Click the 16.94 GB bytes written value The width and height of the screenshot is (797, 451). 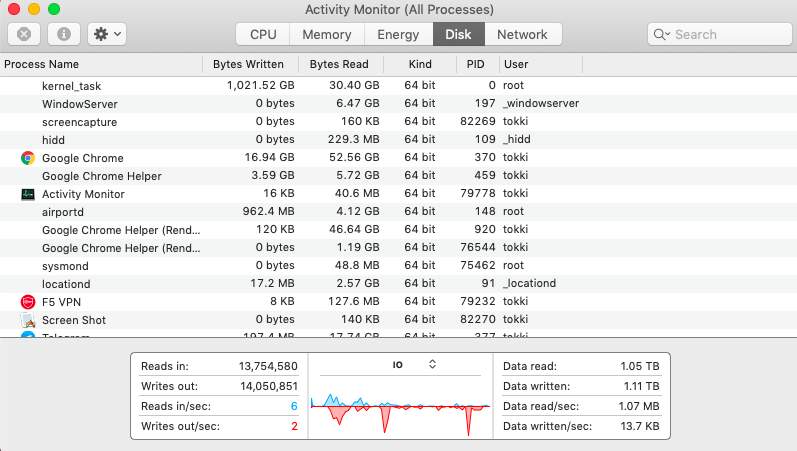[x=269, y=157]
